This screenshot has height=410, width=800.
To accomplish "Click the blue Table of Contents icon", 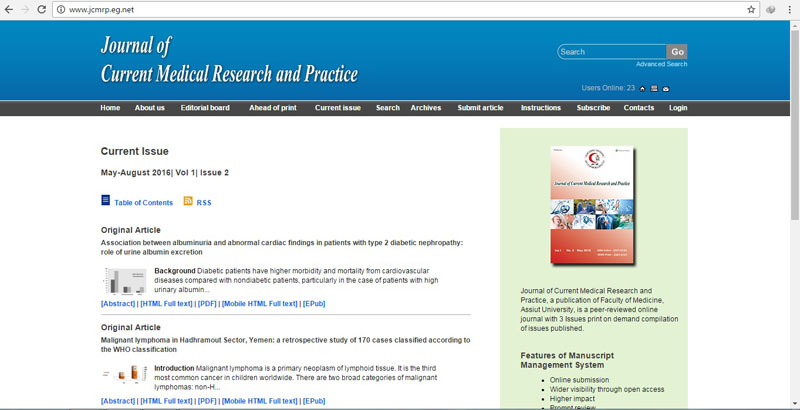I will [x=106, y=201].
